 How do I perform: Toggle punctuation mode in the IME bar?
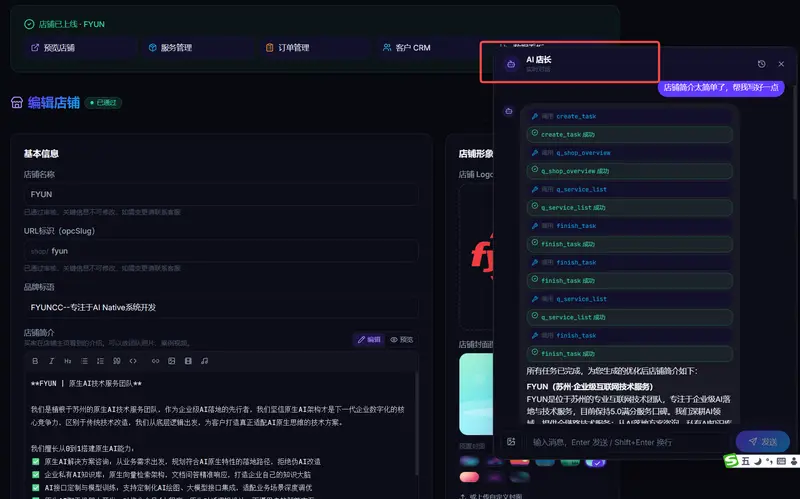point(769,461)
